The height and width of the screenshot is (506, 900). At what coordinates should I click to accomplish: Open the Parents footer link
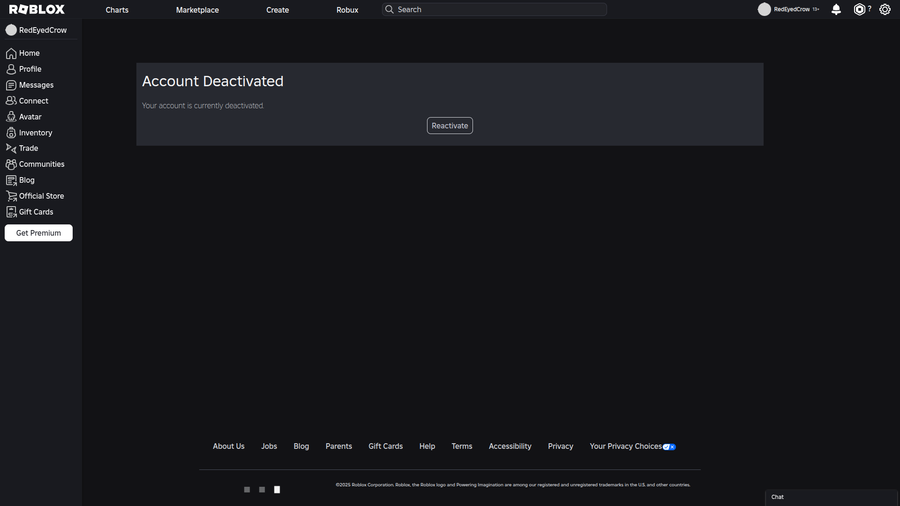click(339, 446)
